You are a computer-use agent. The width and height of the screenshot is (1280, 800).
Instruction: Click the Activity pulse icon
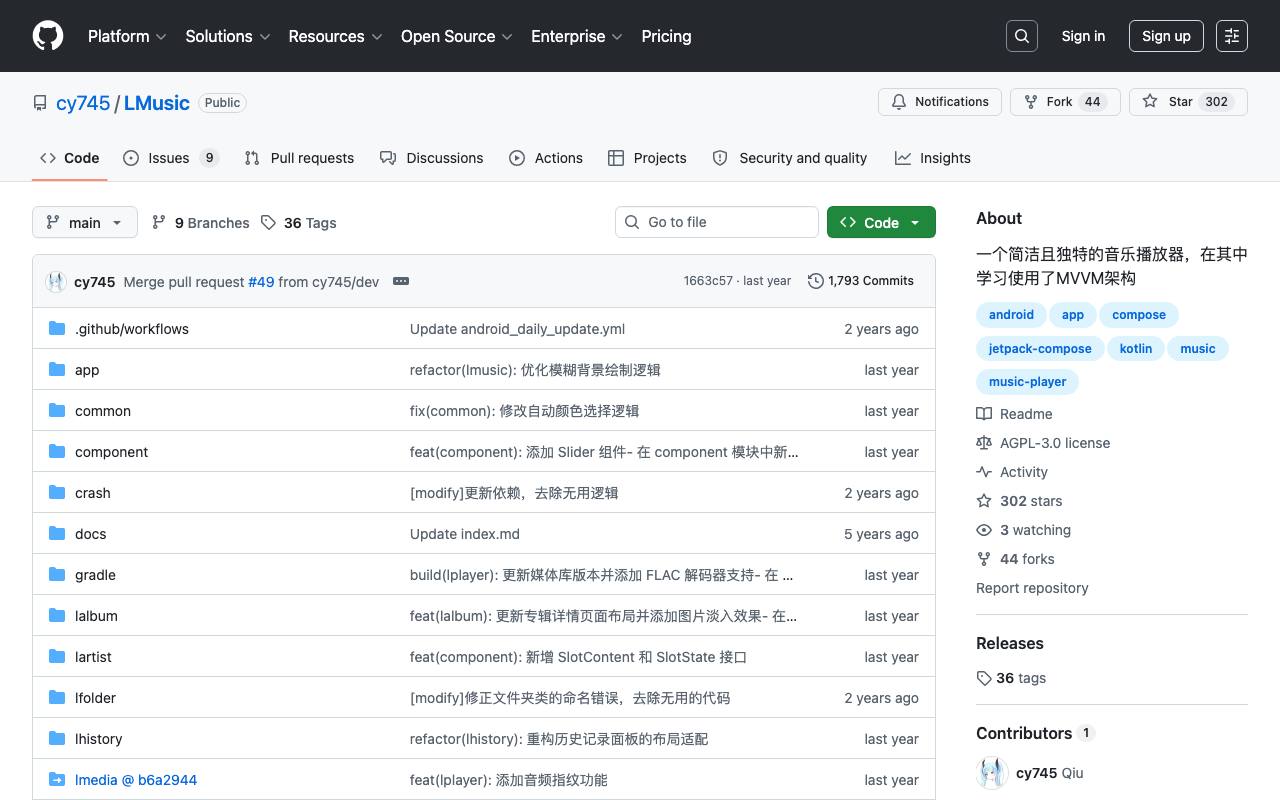(984, 472)
